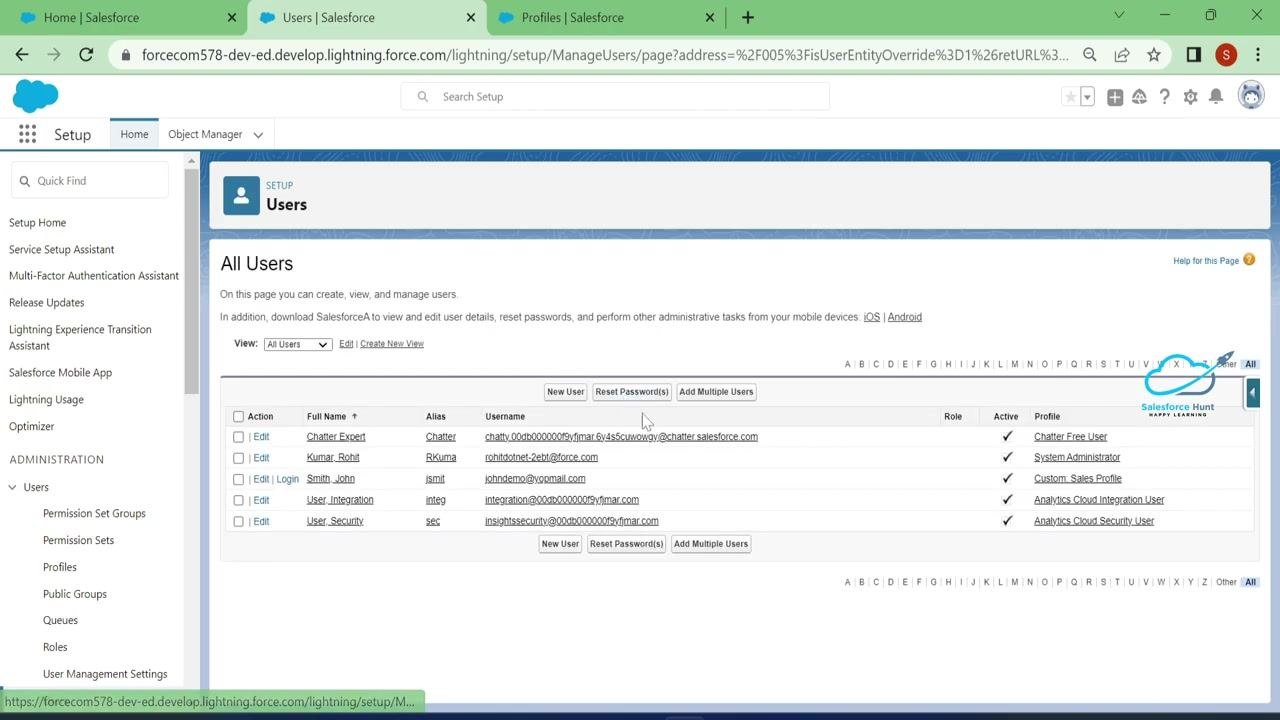Viewport: 1280px width, 720px height.
Task: Open the setup gear icon
Action: [1190, 97]
